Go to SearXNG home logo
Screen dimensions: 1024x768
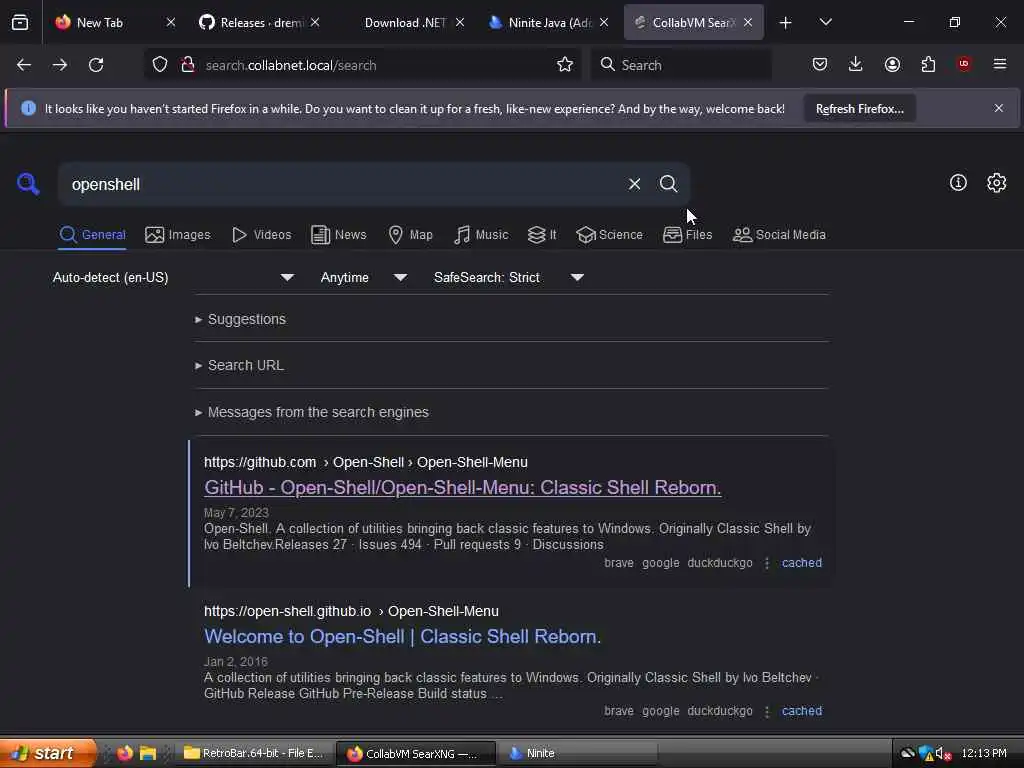coord(28,184)
